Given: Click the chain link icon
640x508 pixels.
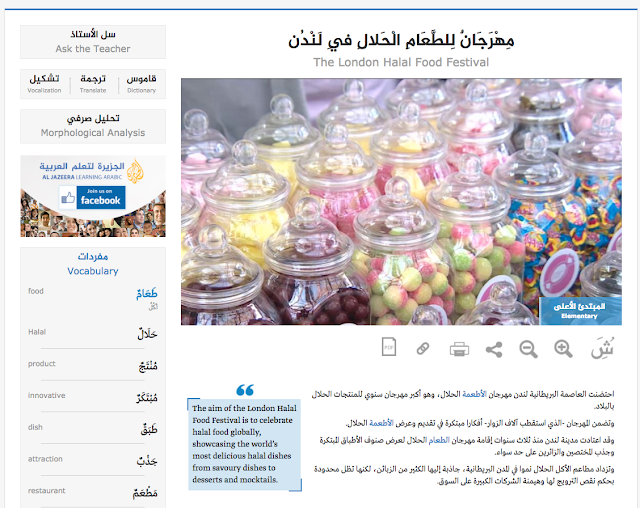Looking at the screenshot, I should pos(423,349).
